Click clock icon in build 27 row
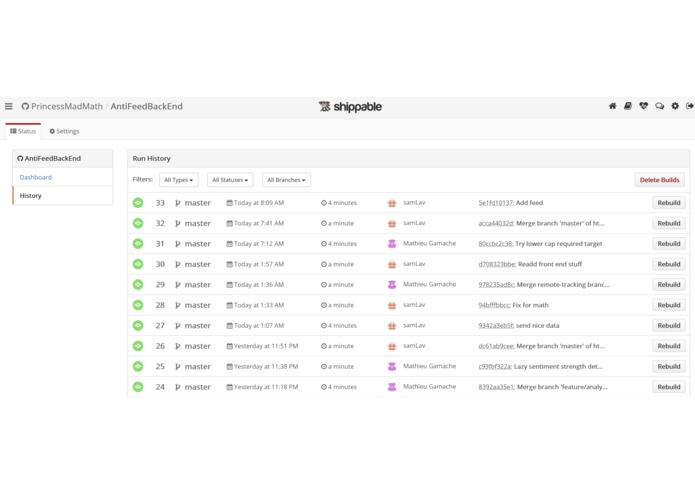 click(324, 326)
